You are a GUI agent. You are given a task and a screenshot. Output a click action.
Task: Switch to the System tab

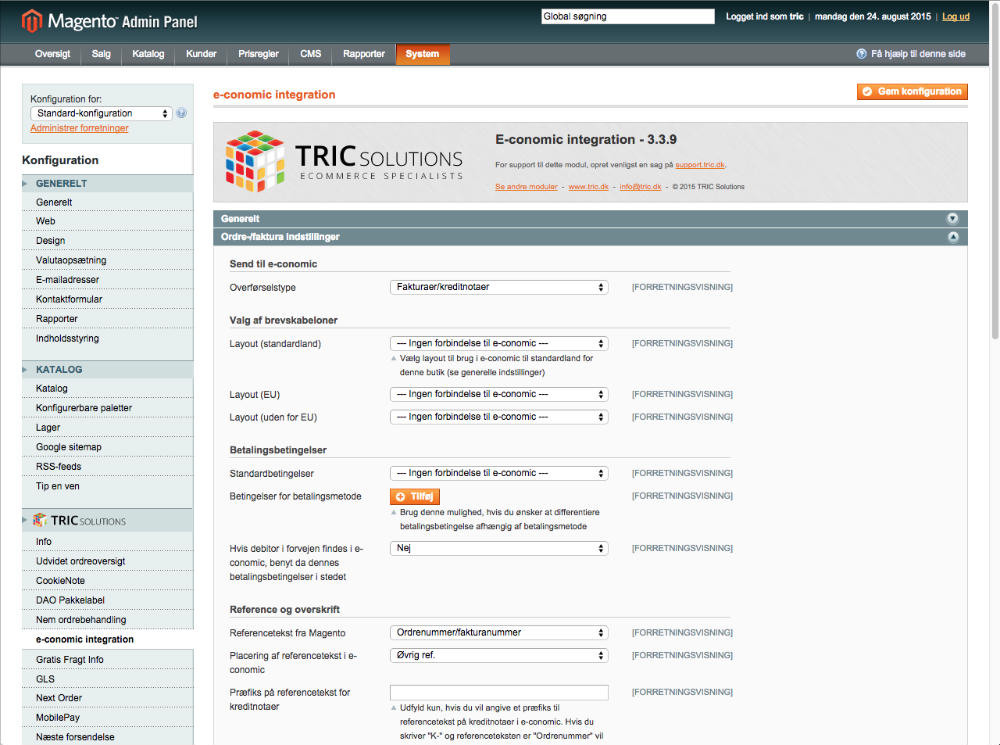point(422,54)
